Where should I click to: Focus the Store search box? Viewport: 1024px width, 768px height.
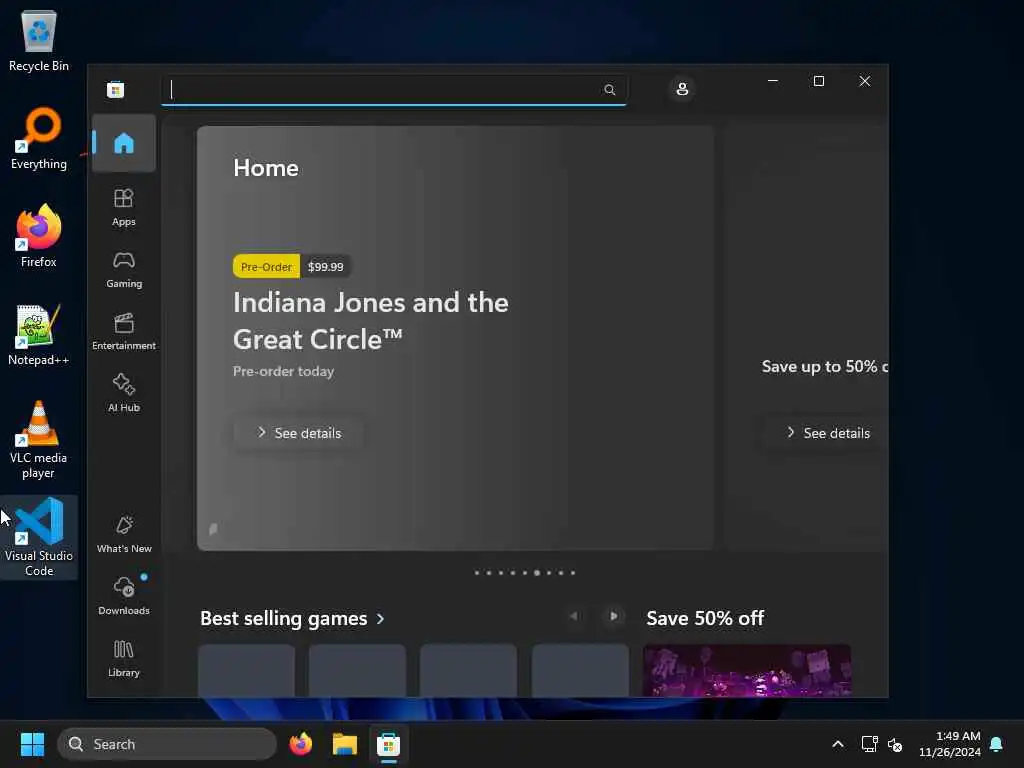(394, 89)
